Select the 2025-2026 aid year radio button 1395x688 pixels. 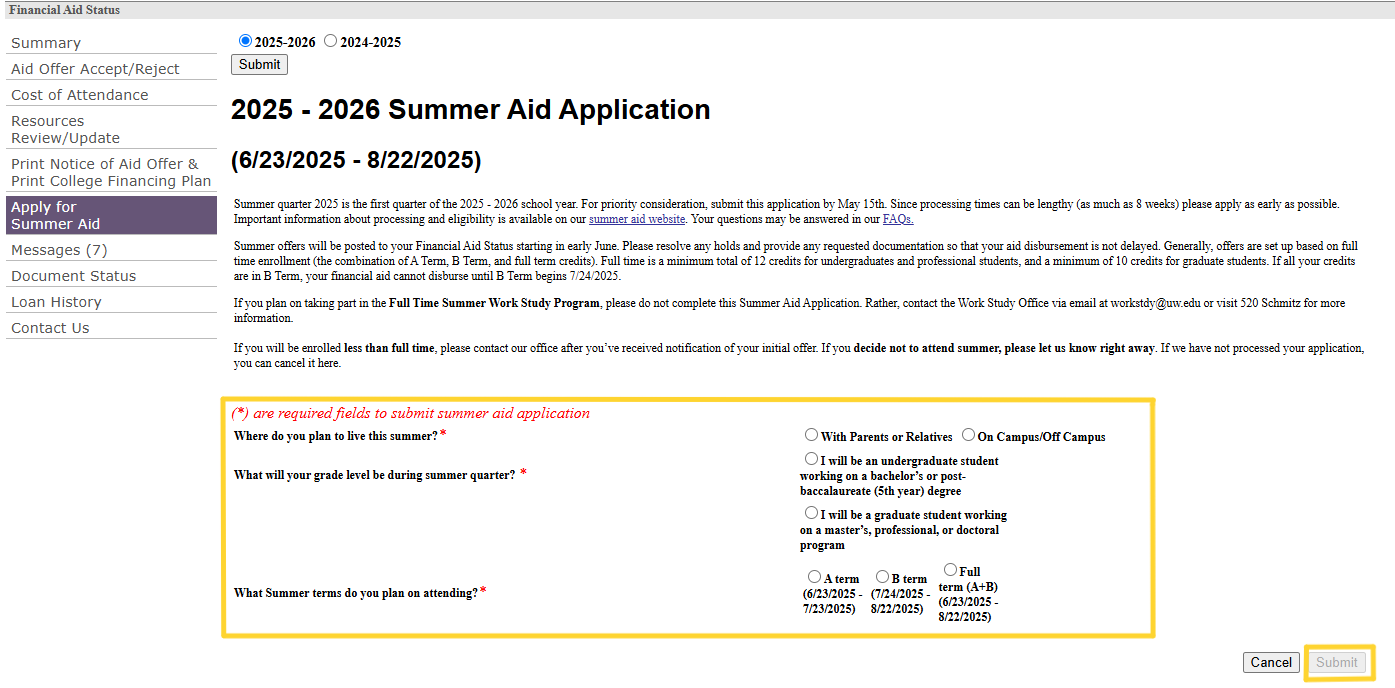pos(246,41)
